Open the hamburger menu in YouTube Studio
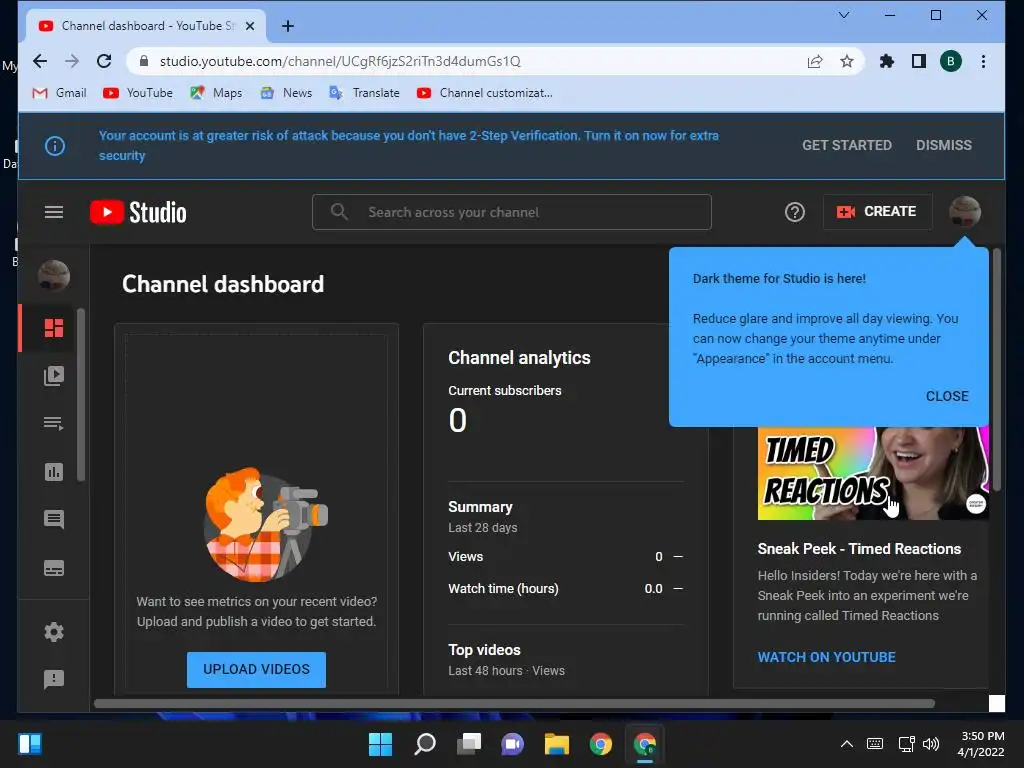1024x768 pixels. [54, 212]
